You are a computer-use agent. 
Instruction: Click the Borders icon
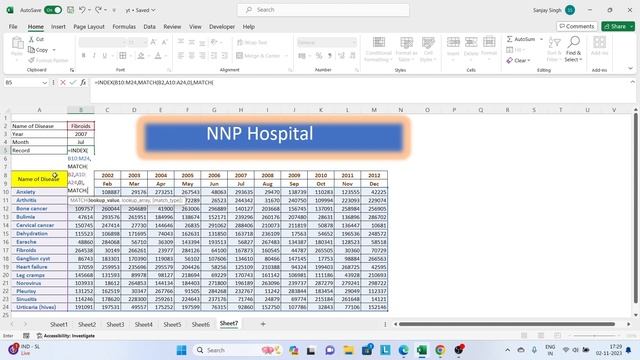(122, 56)
